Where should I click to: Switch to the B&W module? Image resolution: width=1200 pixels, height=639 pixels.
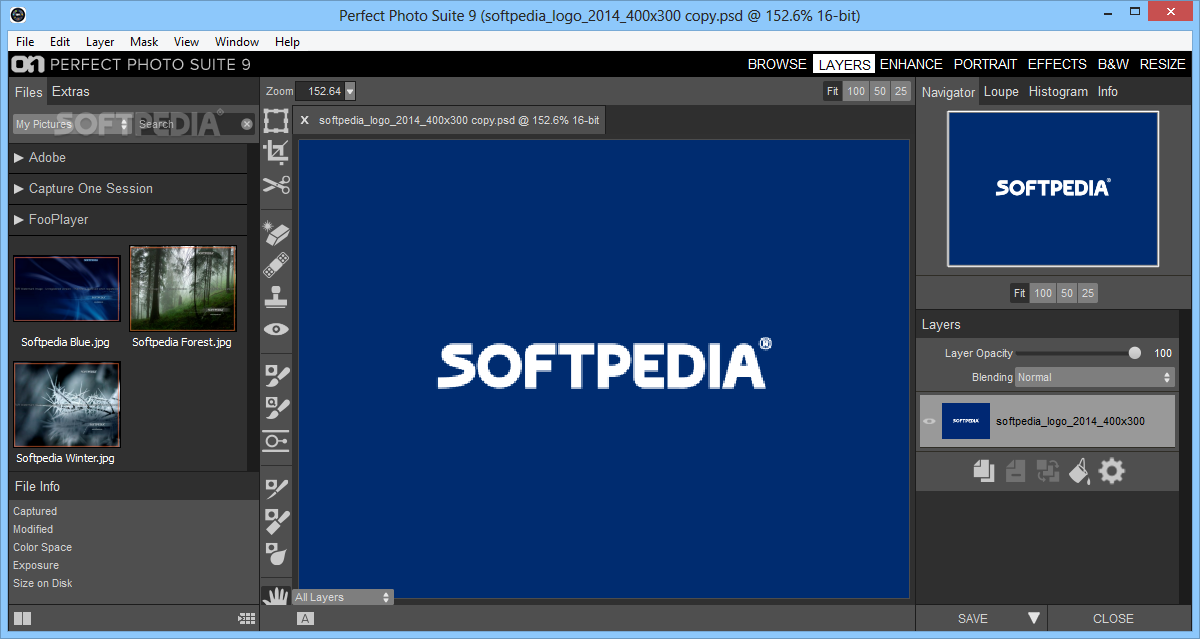point(1113,64)
